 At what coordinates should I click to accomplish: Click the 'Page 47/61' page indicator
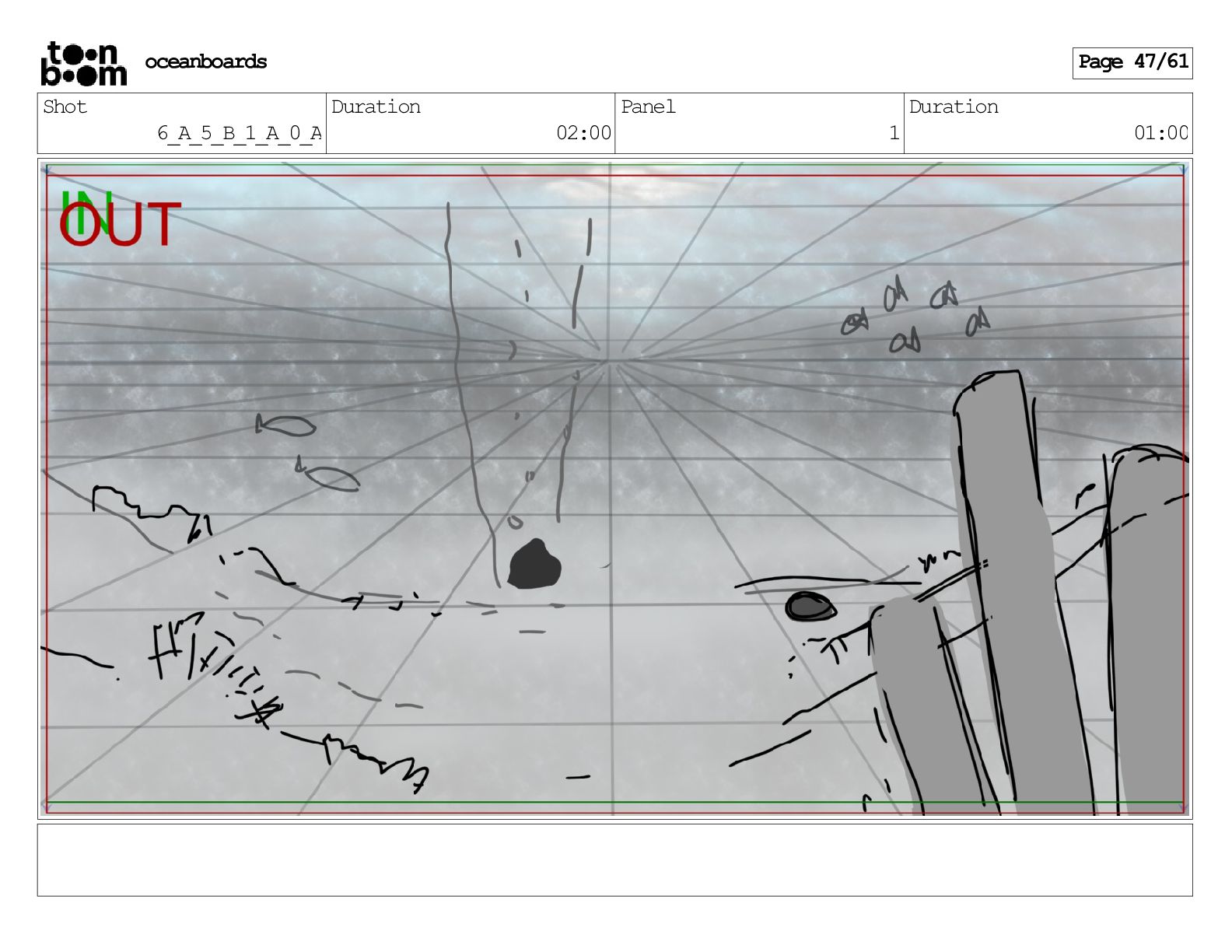click(x=1132, y=62)
